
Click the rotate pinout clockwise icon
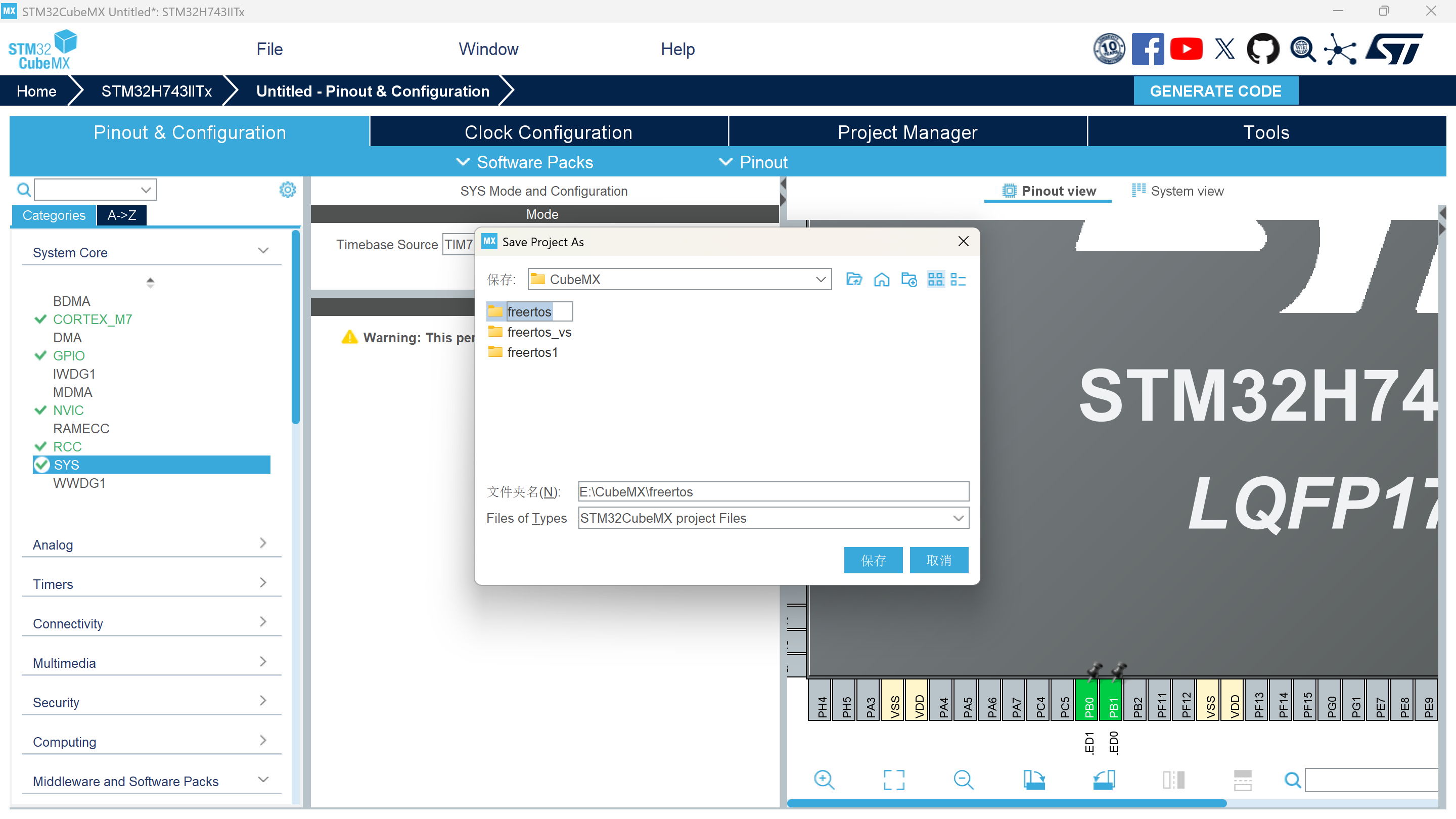1034,780
